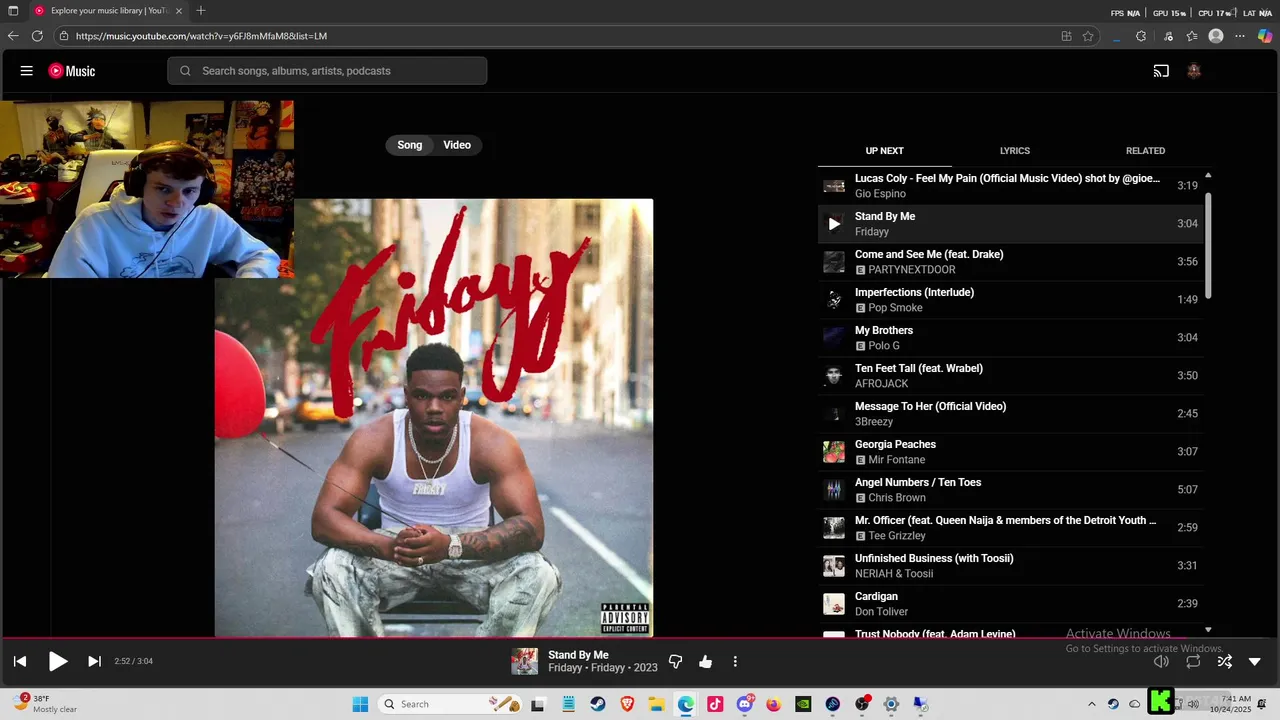This screenshot has width=1280, height=720.
Task: Focus the search songs, albums, artists field
Action: 327,71
